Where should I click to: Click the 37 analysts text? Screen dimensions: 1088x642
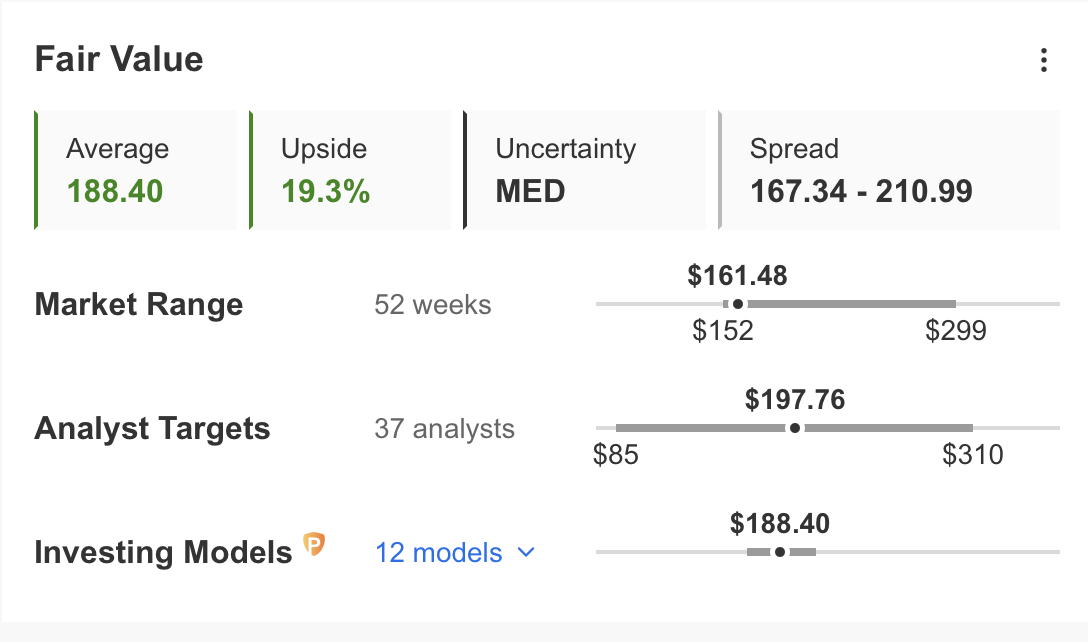tap(444, 429)
